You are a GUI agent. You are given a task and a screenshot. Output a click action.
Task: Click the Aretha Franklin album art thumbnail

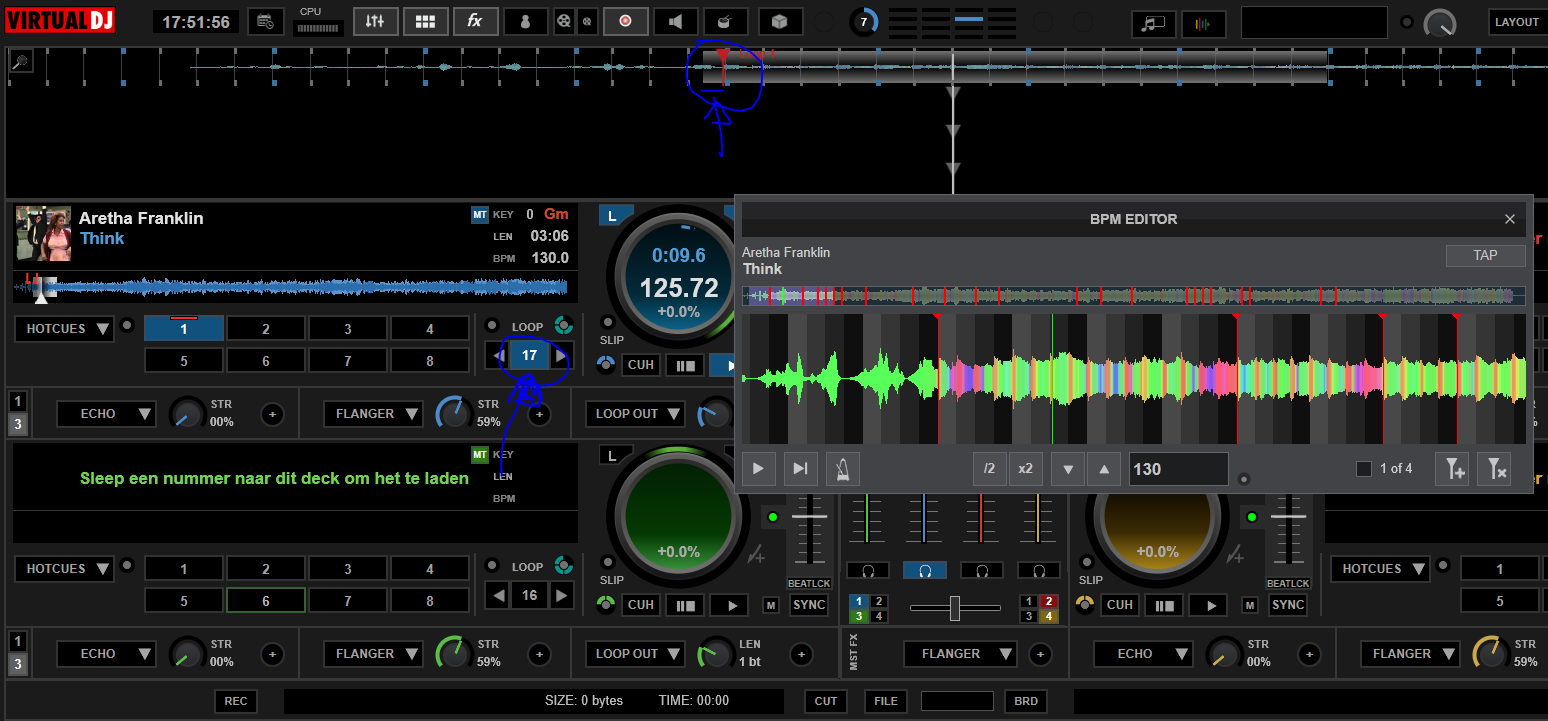(43, 234)
